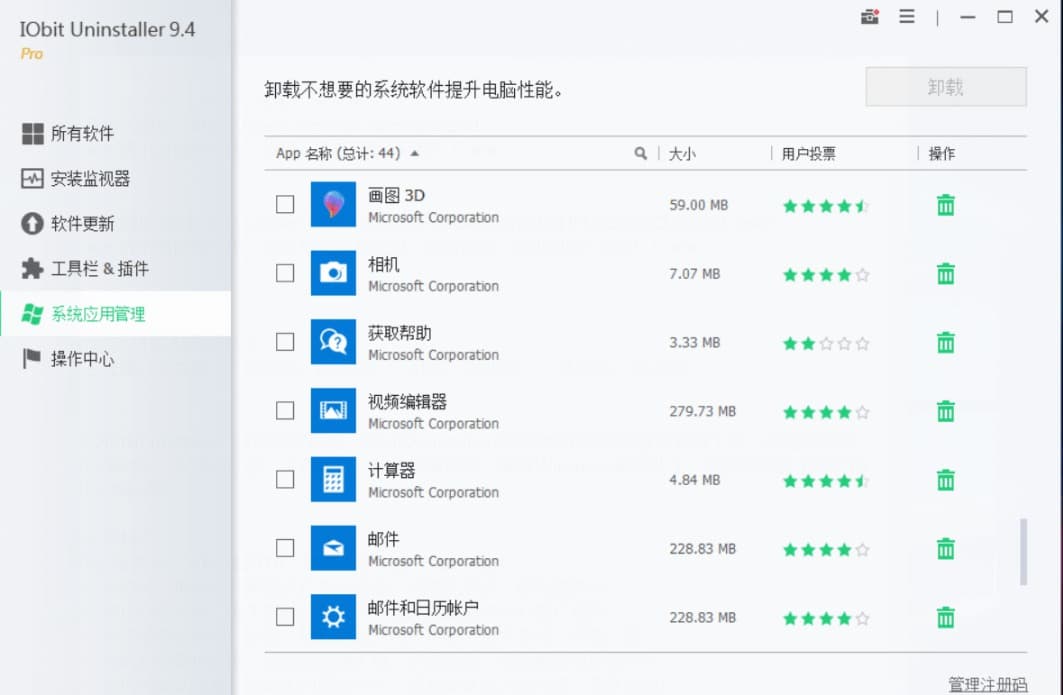Select the 相机 checkbox

coord(285,273)
